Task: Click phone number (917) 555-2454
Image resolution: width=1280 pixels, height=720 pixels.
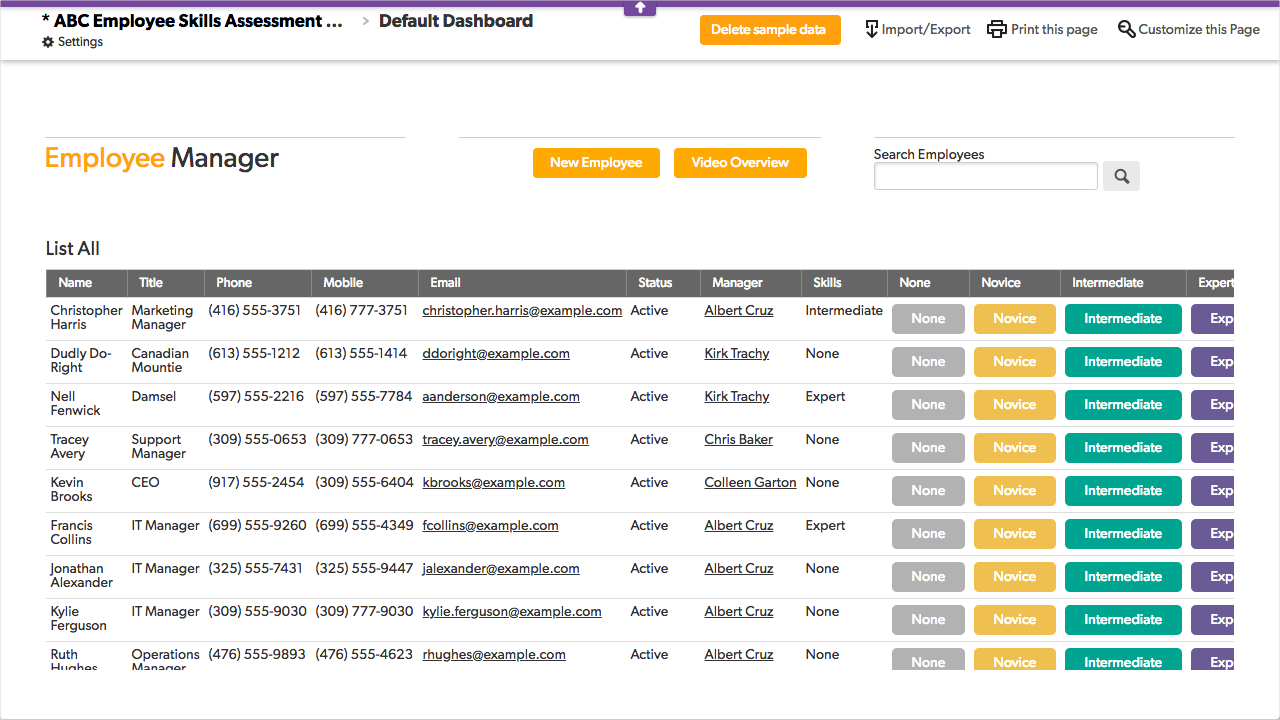Action: (256, 483)
